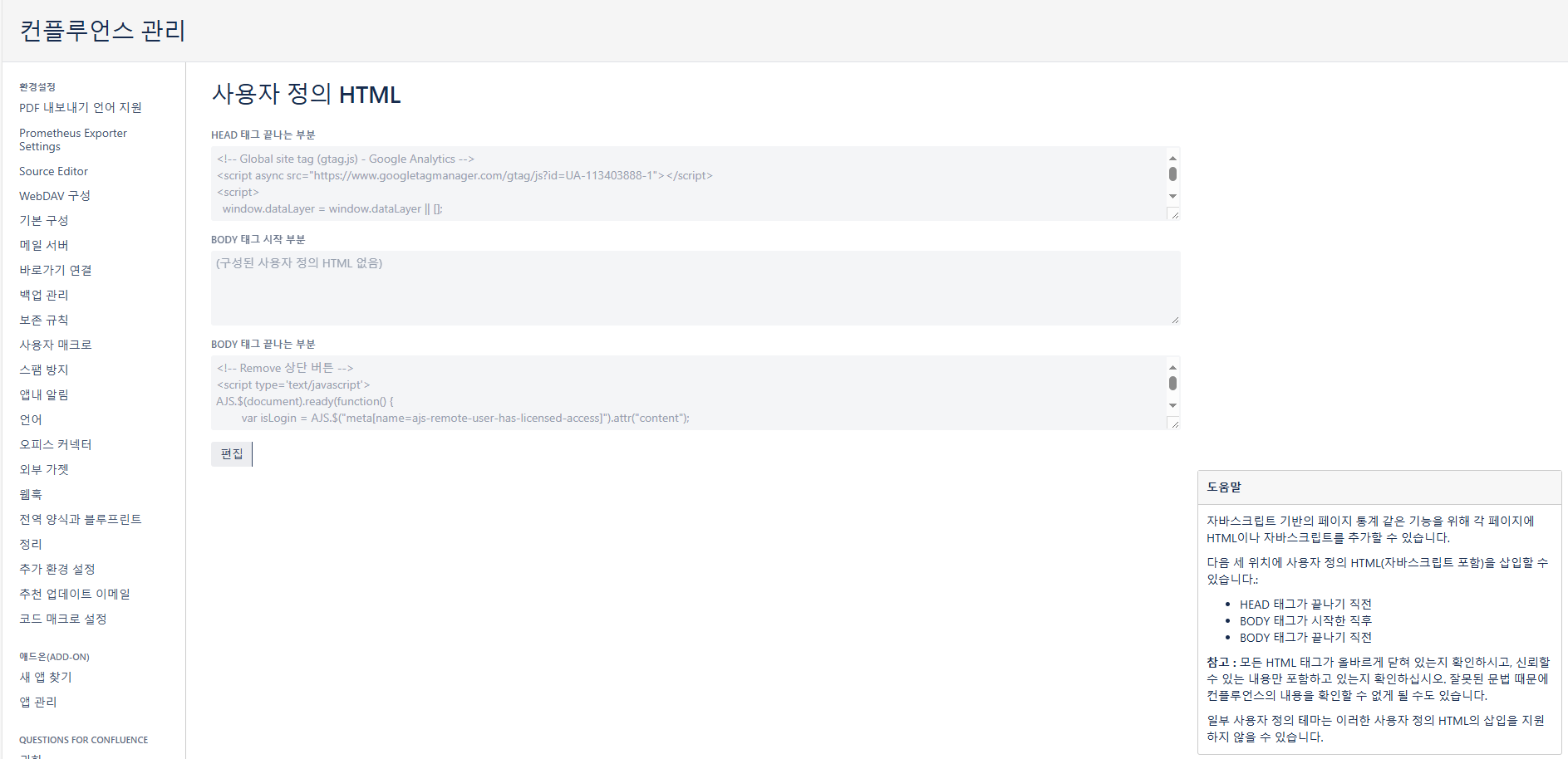Screen dimensions: 1568x759
Task: Click BODY end text area scroll down arrow
Action: tap(1172, 406)
